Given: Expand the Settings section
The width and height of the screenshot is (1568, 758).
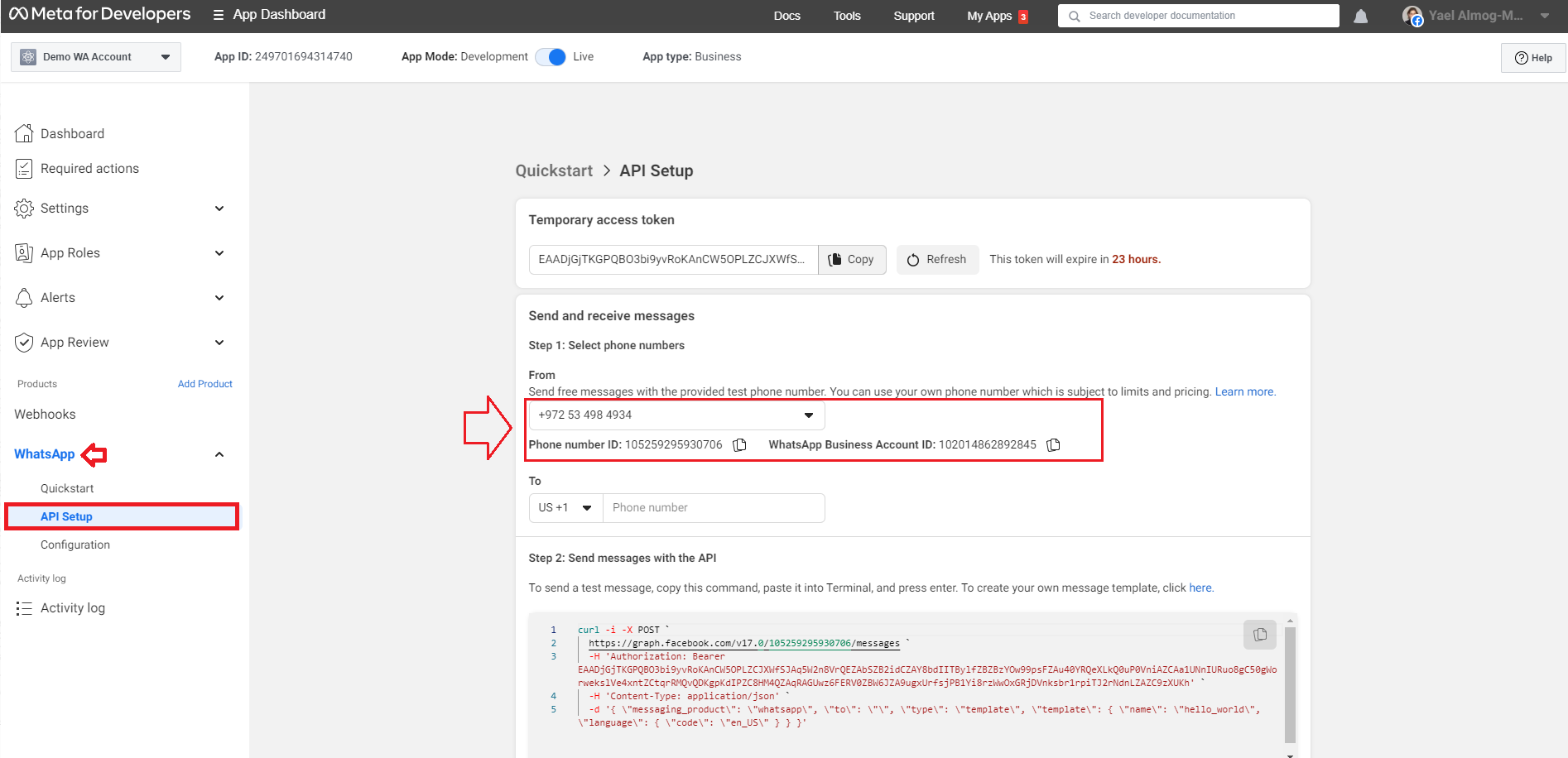Looking at the screenshot, I should 219,209.
